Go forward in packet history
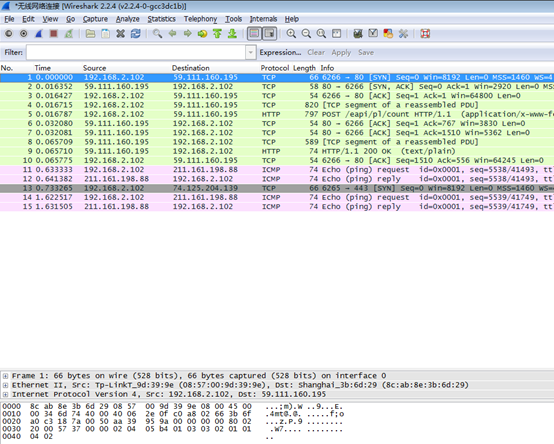 pos(187,34)
